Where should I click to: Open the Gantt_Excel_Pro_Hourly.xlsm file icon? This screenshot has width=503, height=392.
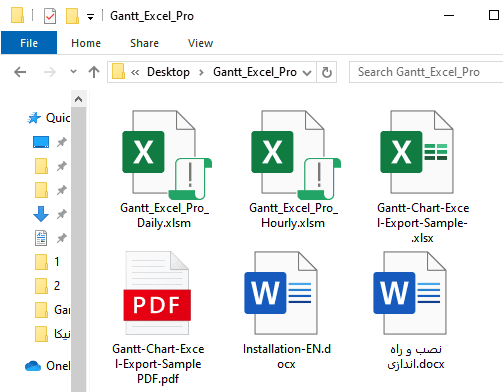(x=296, y=155)
